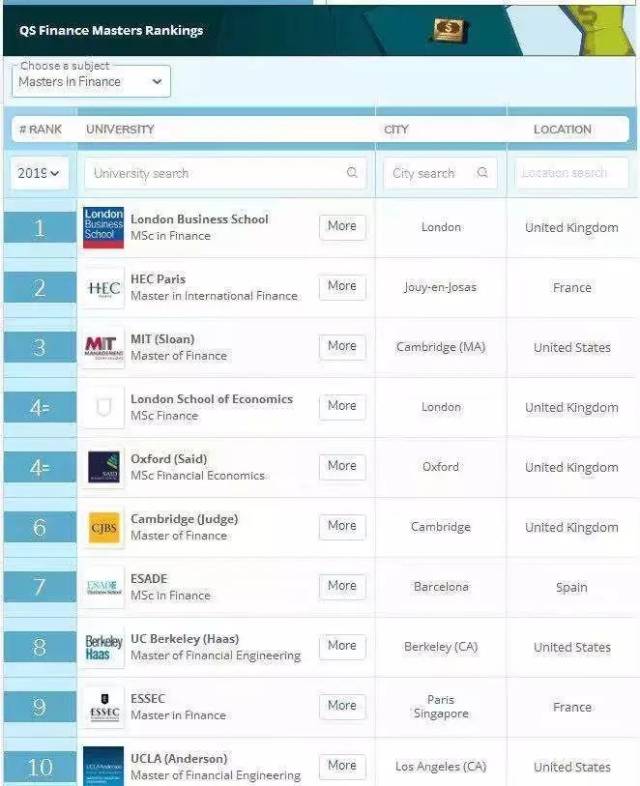This screenshot has height=786, width=640.
Task: Click the magnifier icon in University search
Action: (x=352, y=172)
